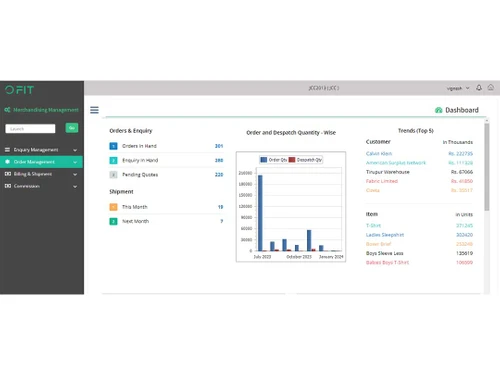
Task: Click the Dashboard gauge icon
Action: pos(438,110)
